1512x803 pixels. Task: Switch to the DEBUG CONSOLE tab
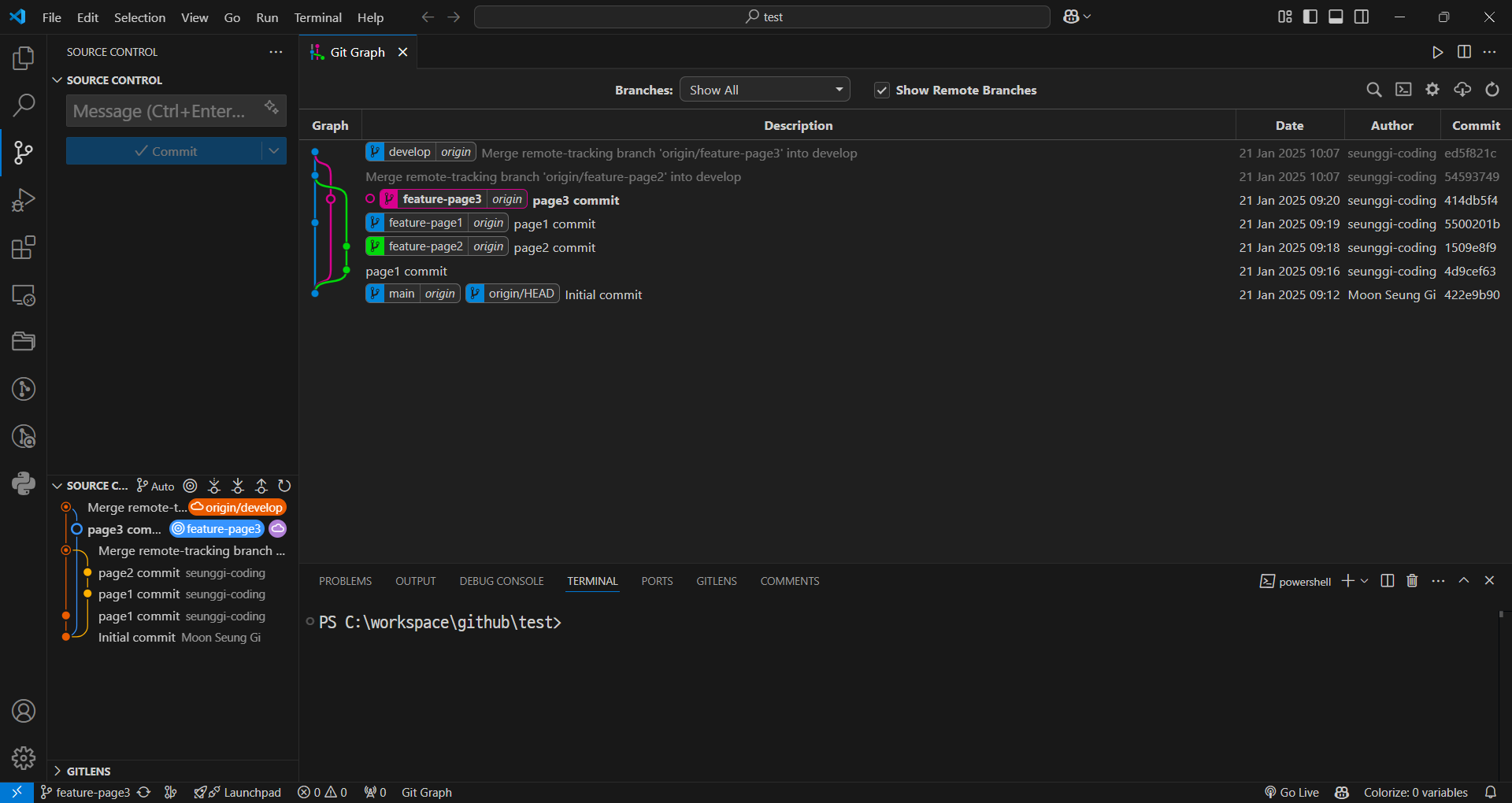tap(502, 581)
